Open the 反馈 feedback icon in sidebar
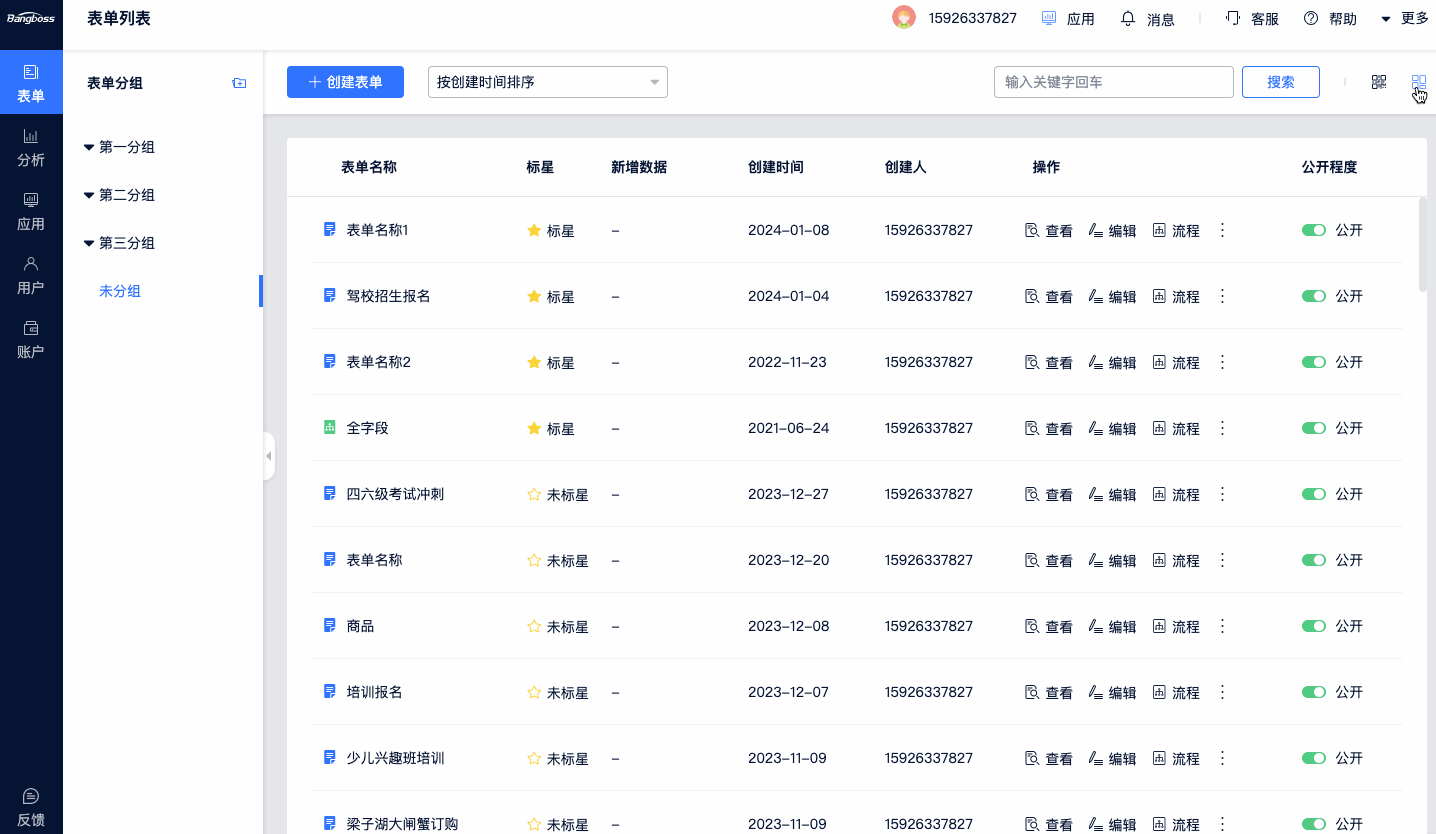Viewport: 1436px width, 834px height. [31, 797]
